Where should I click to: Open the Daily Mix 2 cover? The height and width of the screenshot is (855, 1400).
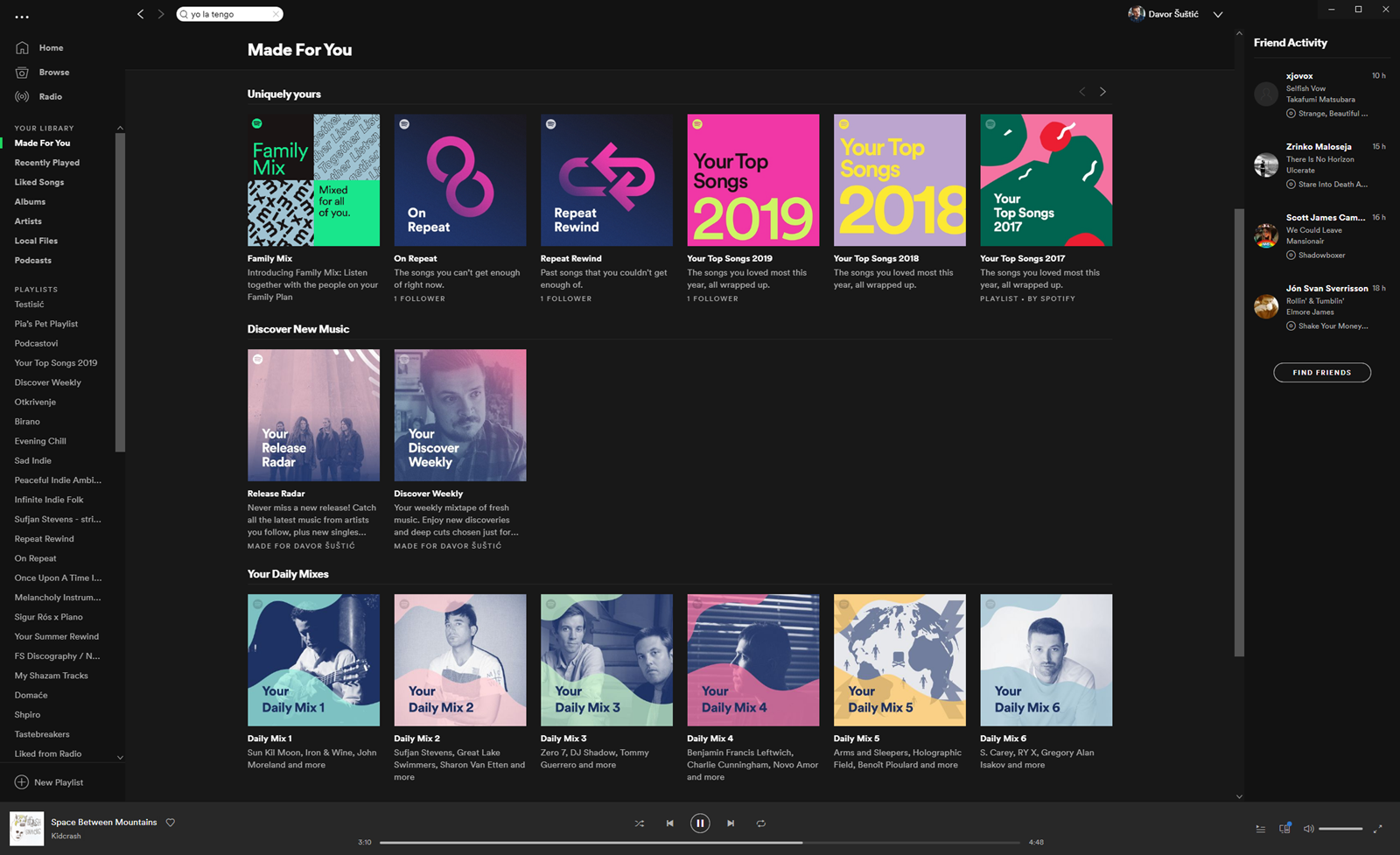coord(460,660)
